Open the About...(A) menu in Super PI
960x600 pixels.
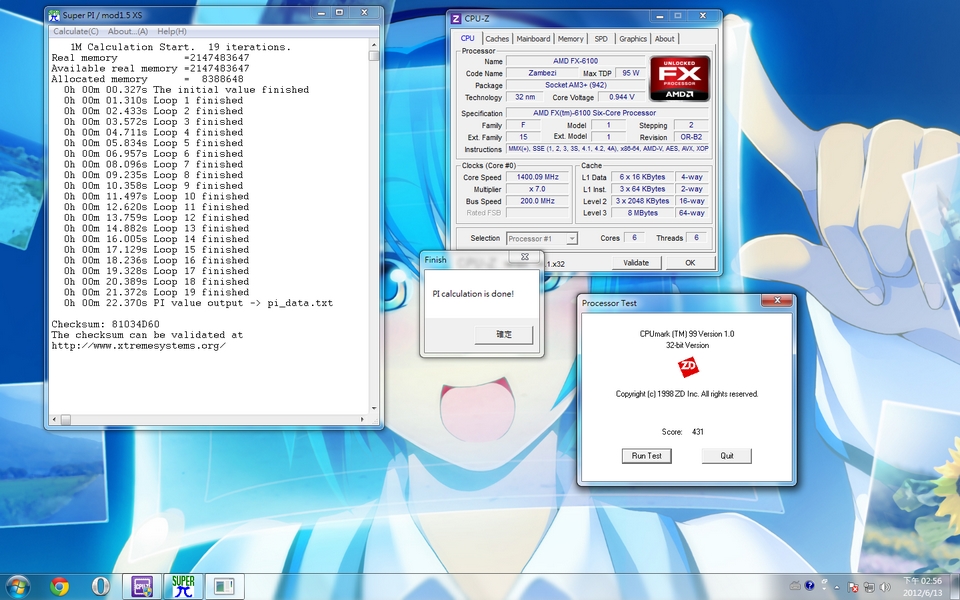127,31
